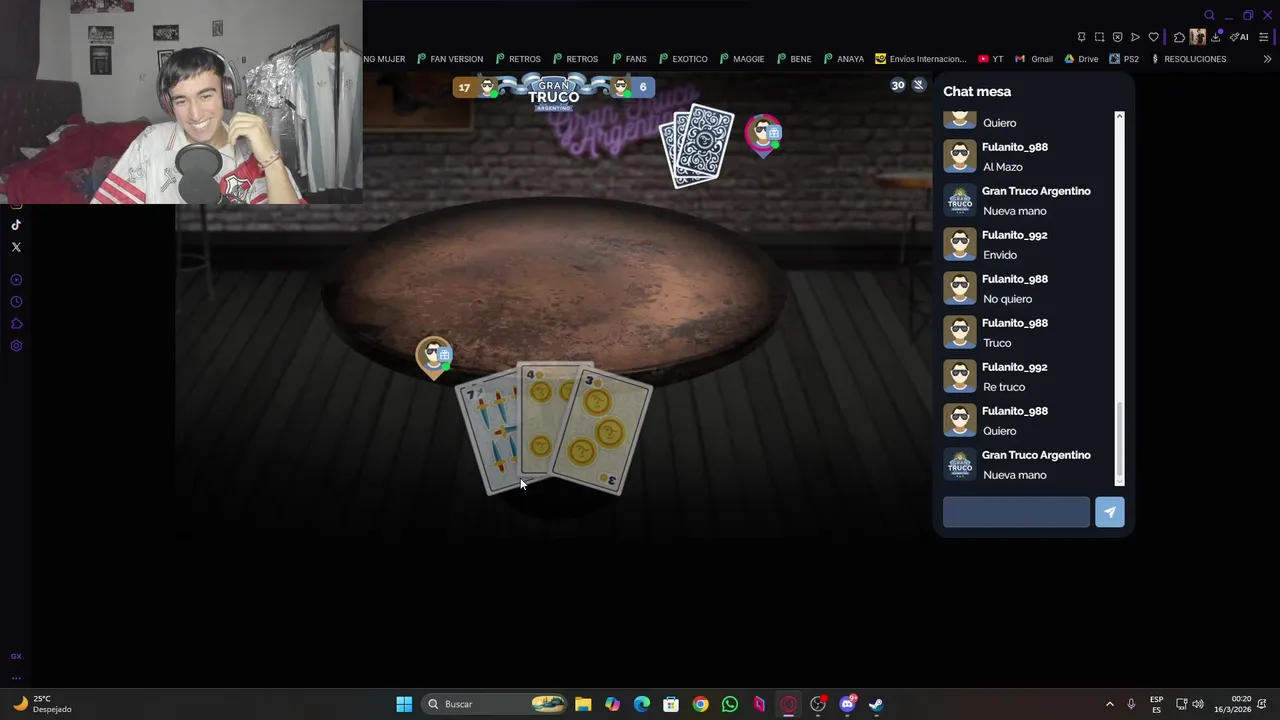Open Steam from the taskbar

(x=876, y=704)
